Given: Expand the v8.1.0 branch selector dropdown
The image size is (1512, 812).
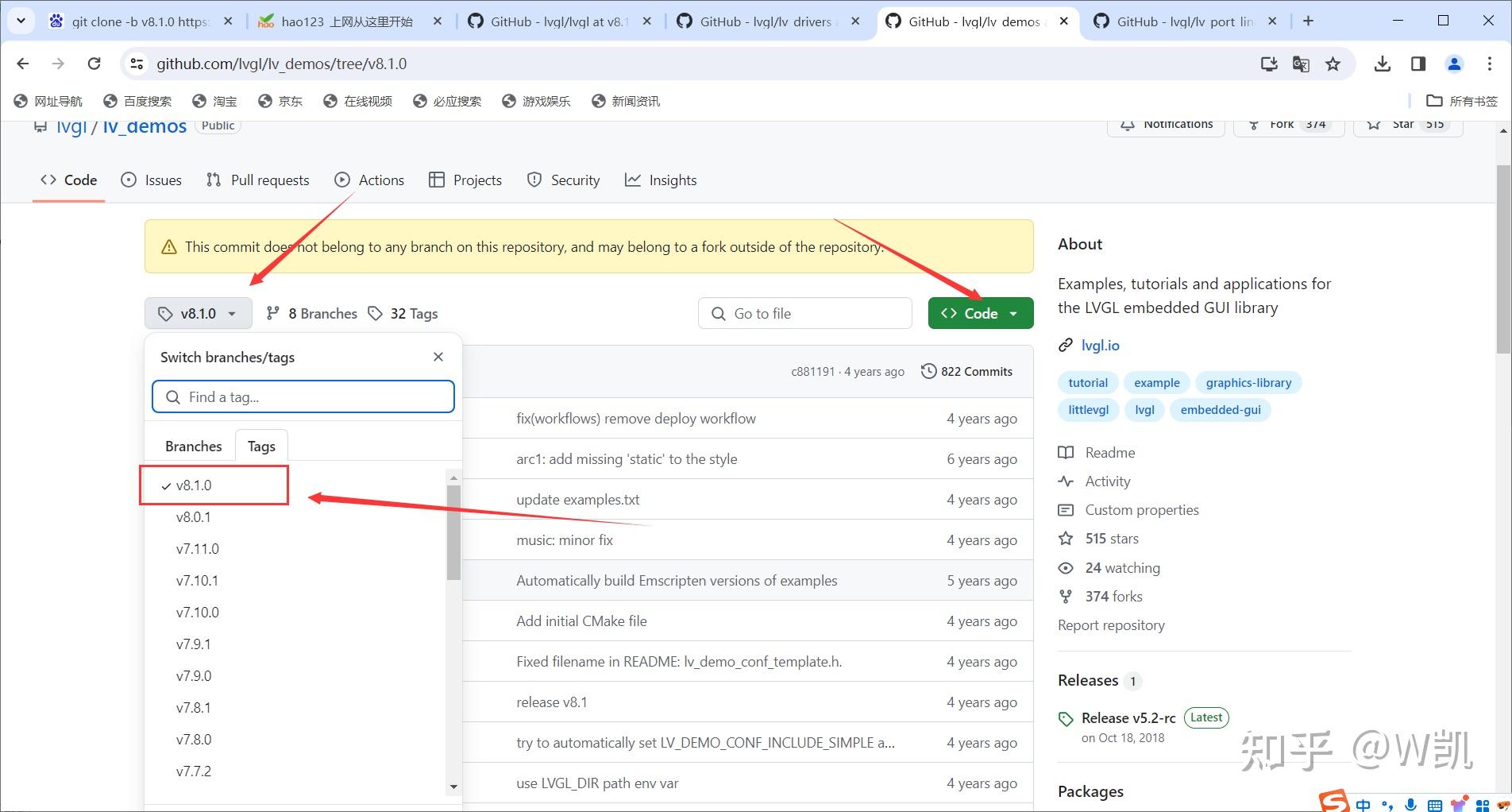Looking at the screenshot, I should (x=199, y=313).
